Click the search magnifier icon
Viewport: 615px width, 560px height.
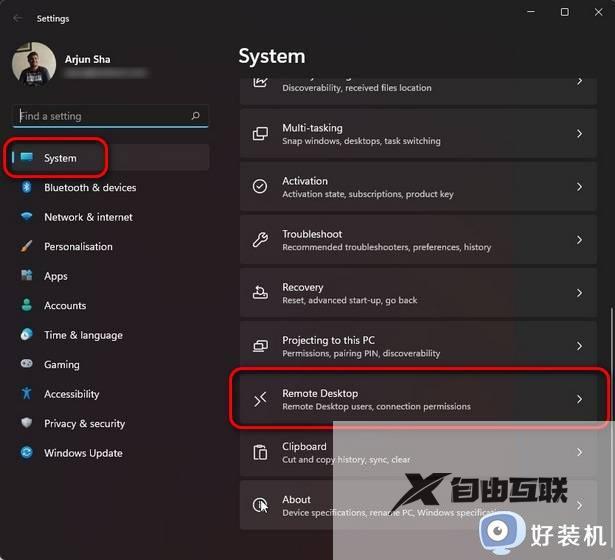point(195,116)
